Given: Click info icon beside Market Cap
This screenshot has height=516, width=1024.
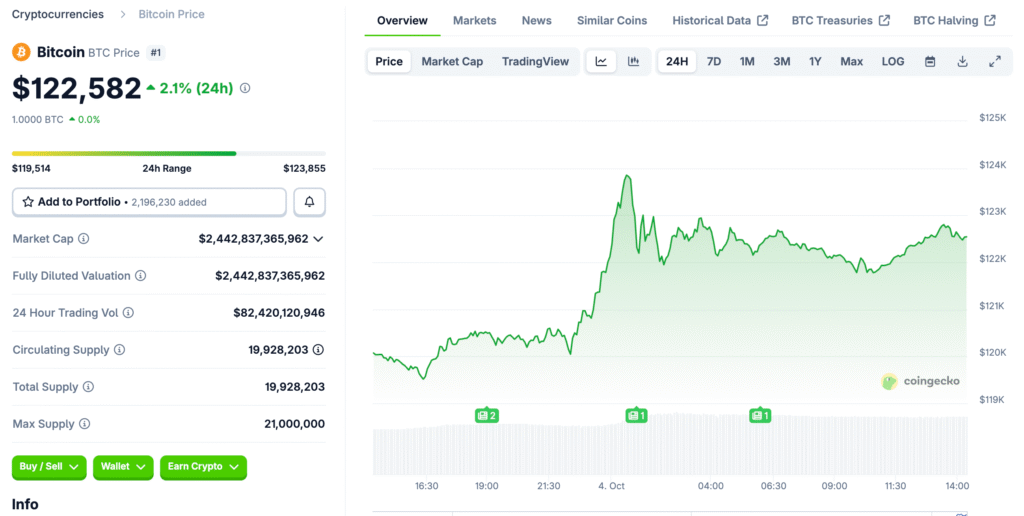Looking at the screenshot, I should click(x=84, y=239).
